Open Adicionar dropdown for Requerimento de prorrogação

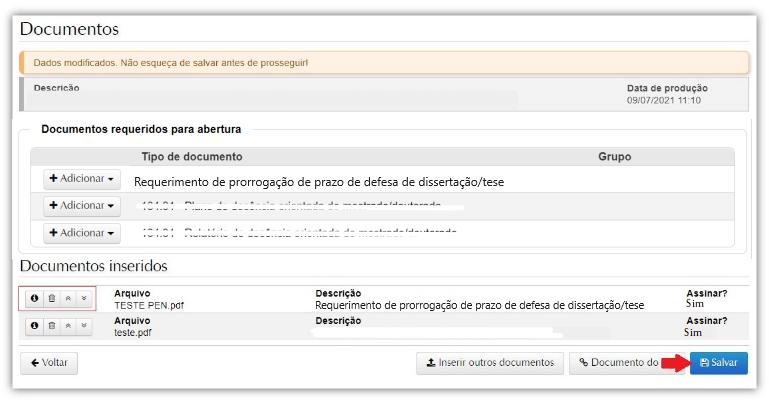[x=81, y=178]
